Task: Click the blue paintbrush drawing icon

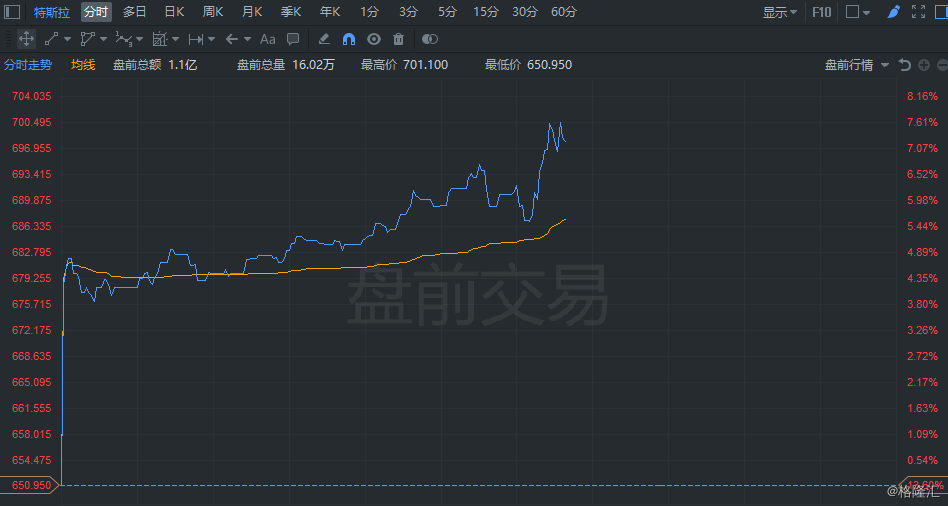Action: (x=894, y=11)
